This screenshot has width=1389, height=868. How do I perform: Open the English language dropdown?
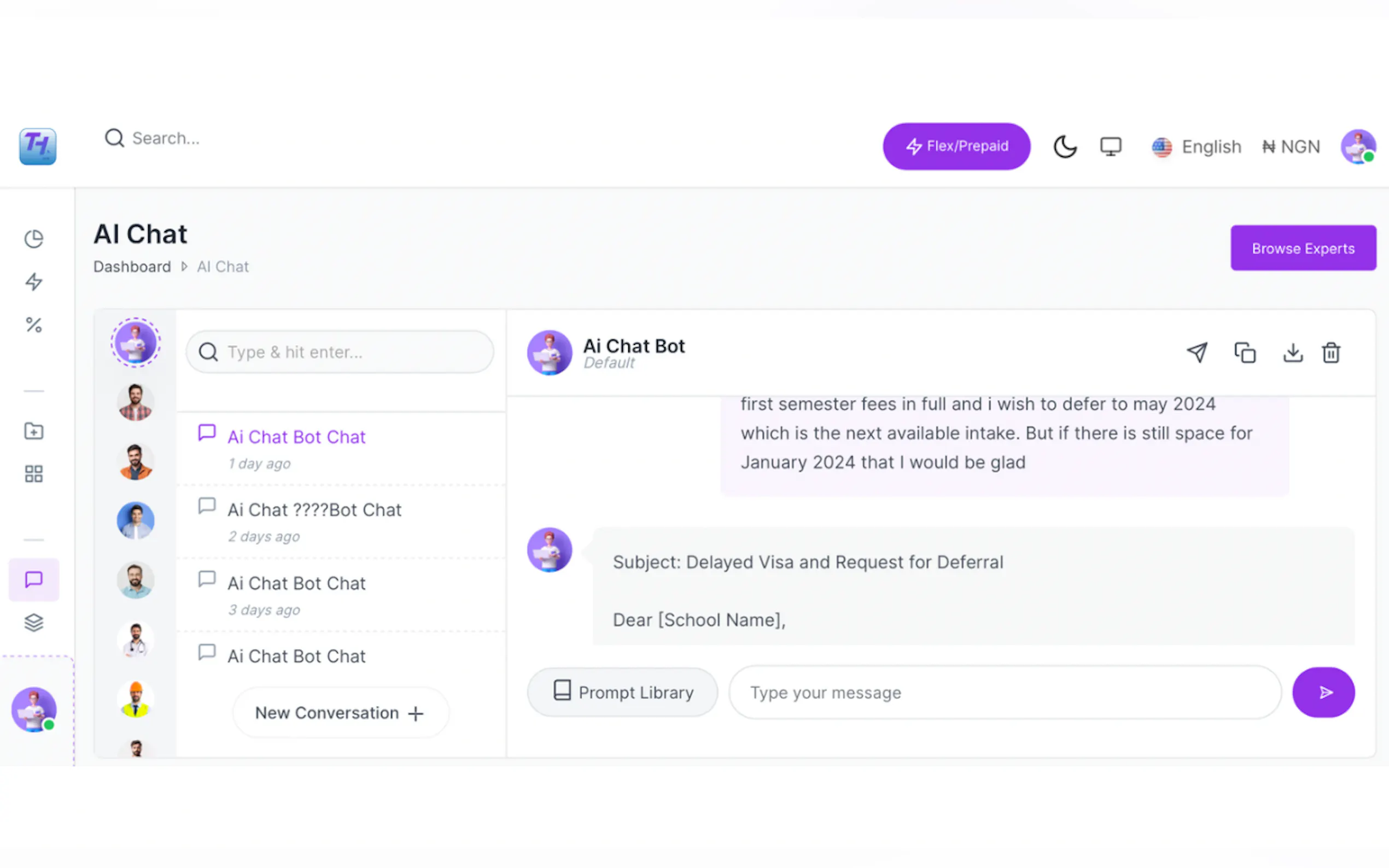point(1197,147)
